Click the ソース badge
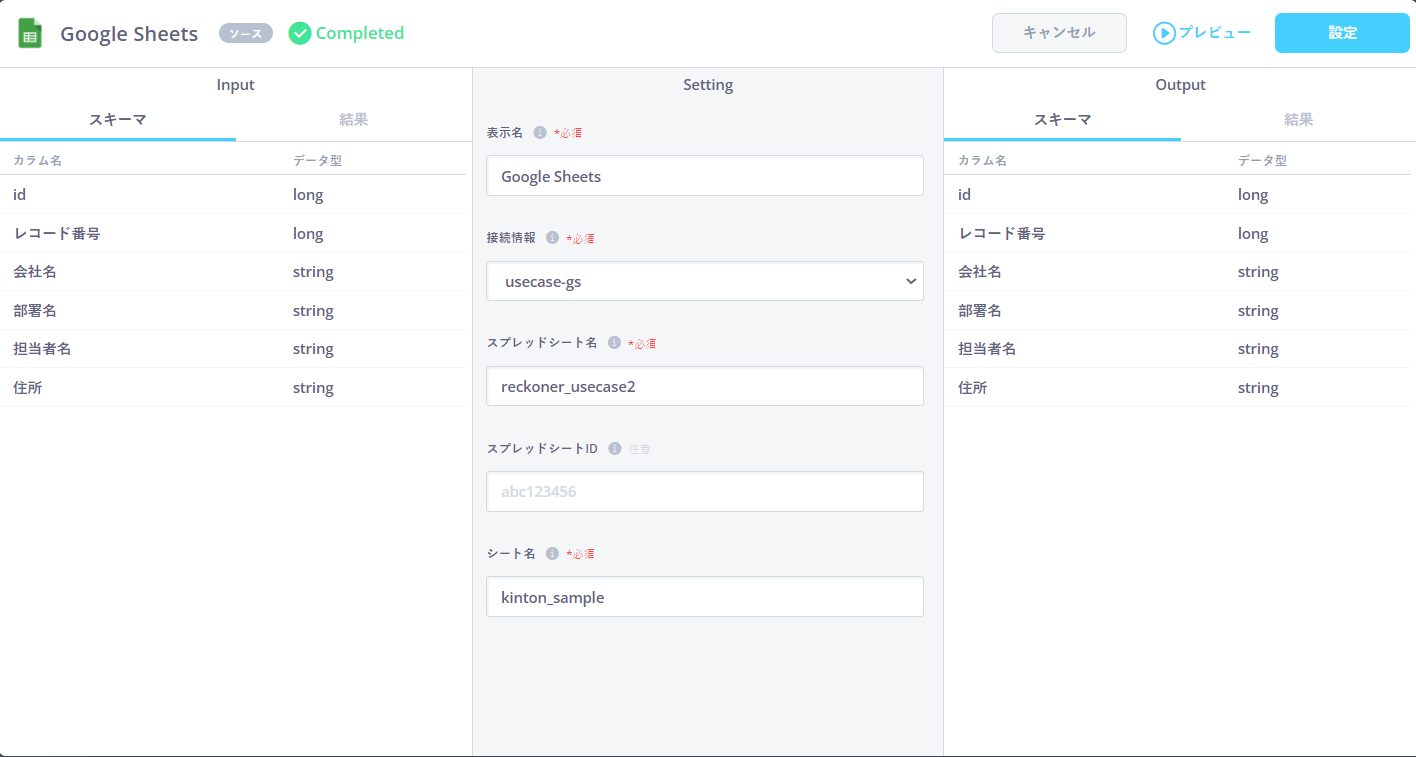The height and width of the screenshot is (757, 1416). 246,34
